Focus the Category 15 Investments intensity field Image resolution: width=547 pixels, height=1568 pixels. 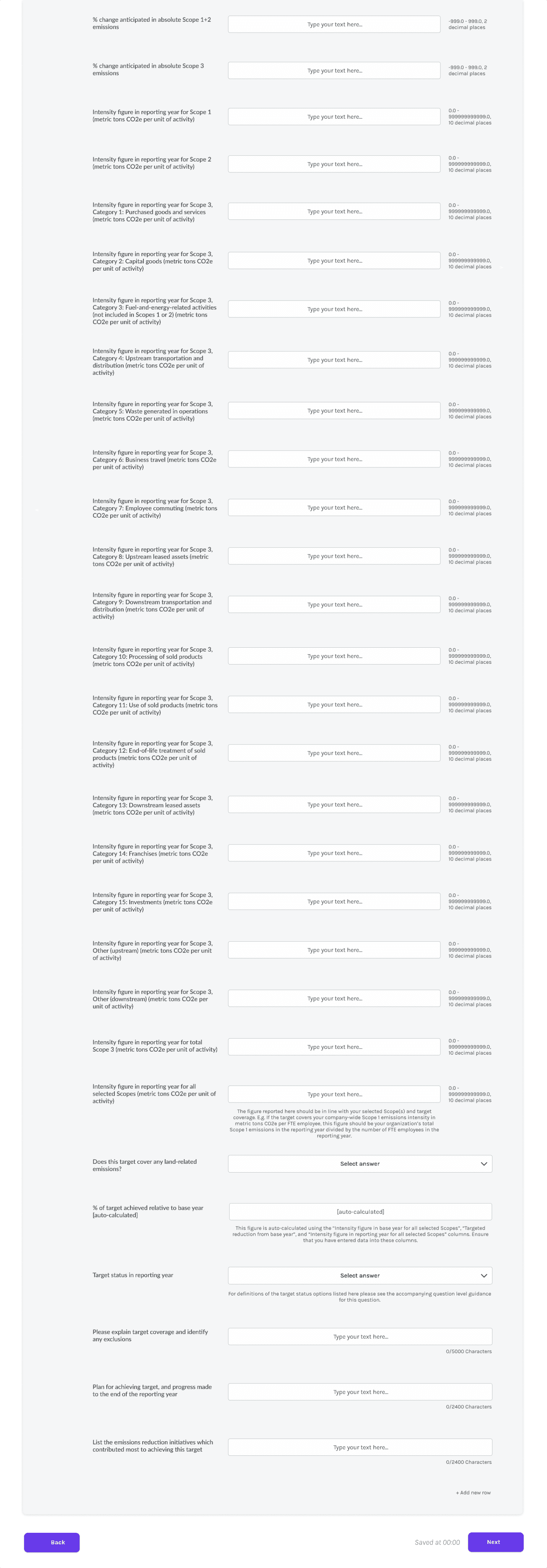(334, 902)
